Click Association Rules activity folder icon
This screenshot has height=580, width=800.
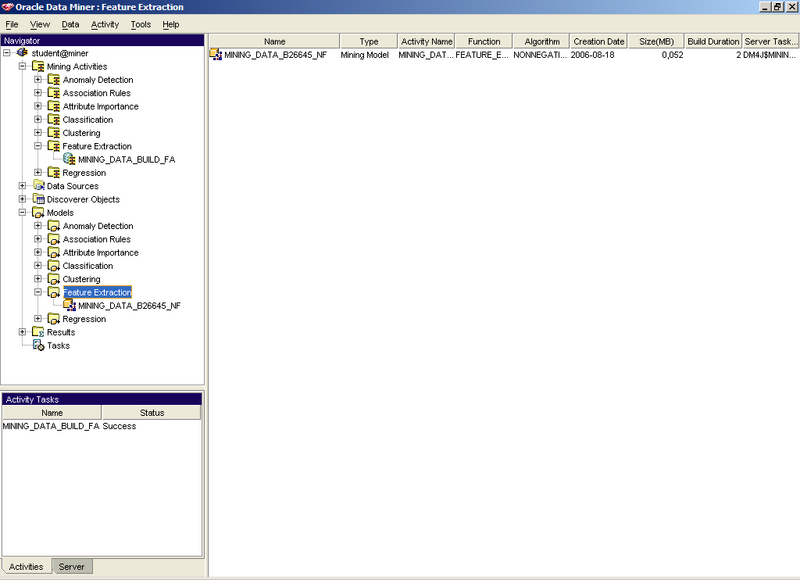[54, 93]
